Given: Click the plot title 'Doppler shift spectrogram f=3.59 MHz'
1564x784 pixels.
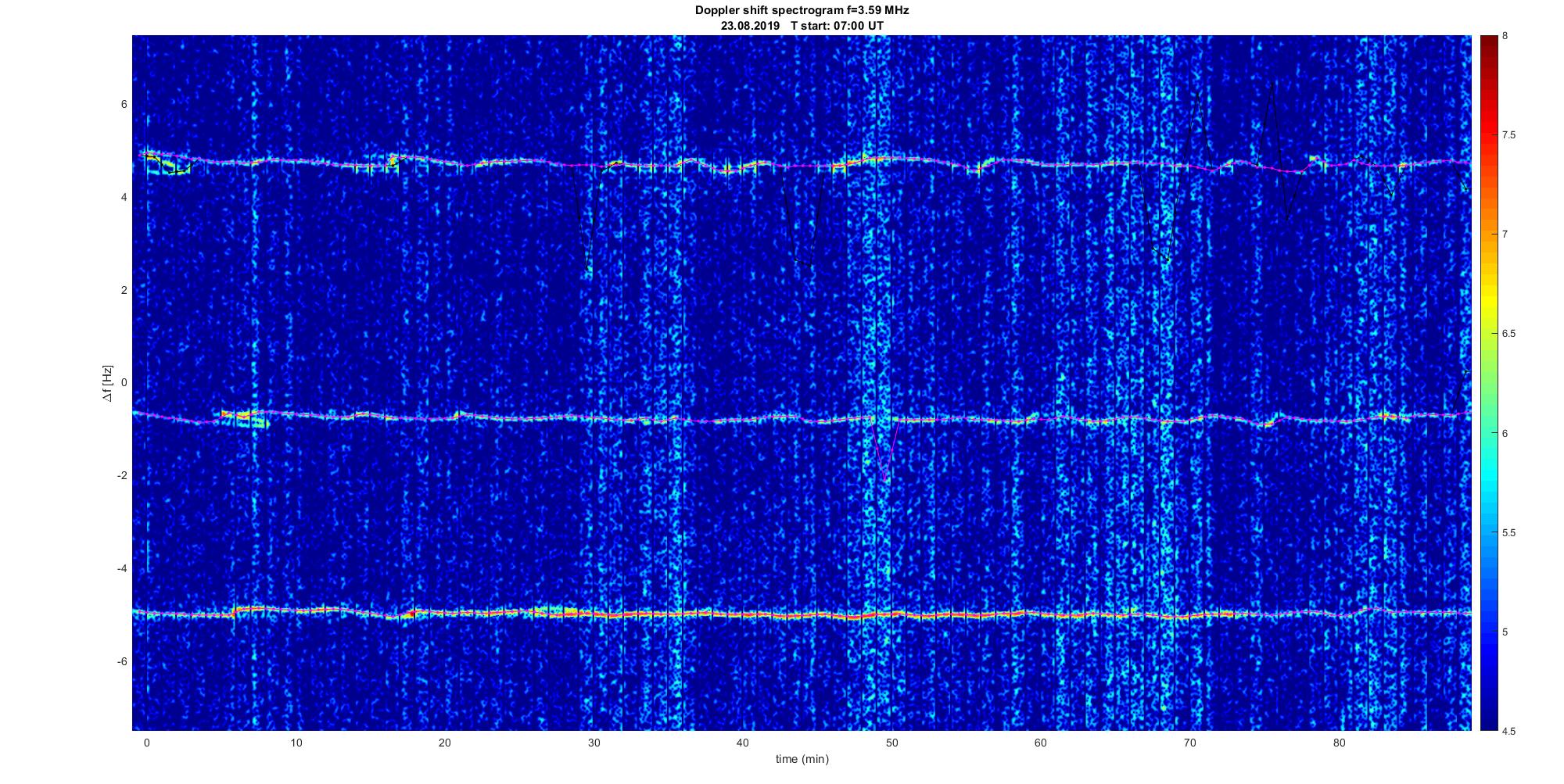Looking at the screenshot, I should (802, 10).
